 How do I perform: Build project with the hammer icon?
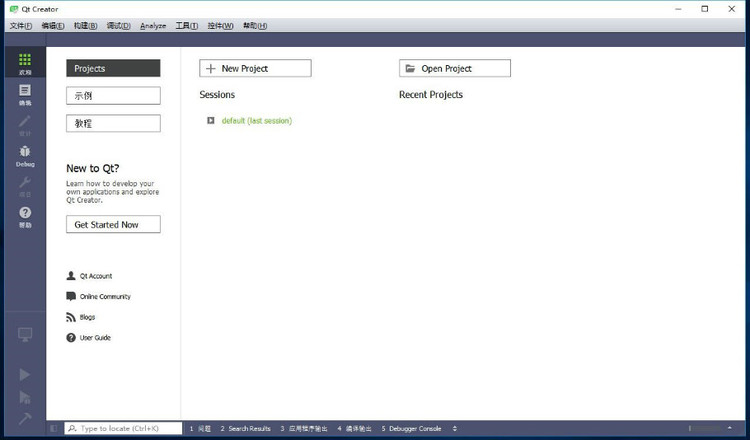pyautogui.click(x=24, y=418)
